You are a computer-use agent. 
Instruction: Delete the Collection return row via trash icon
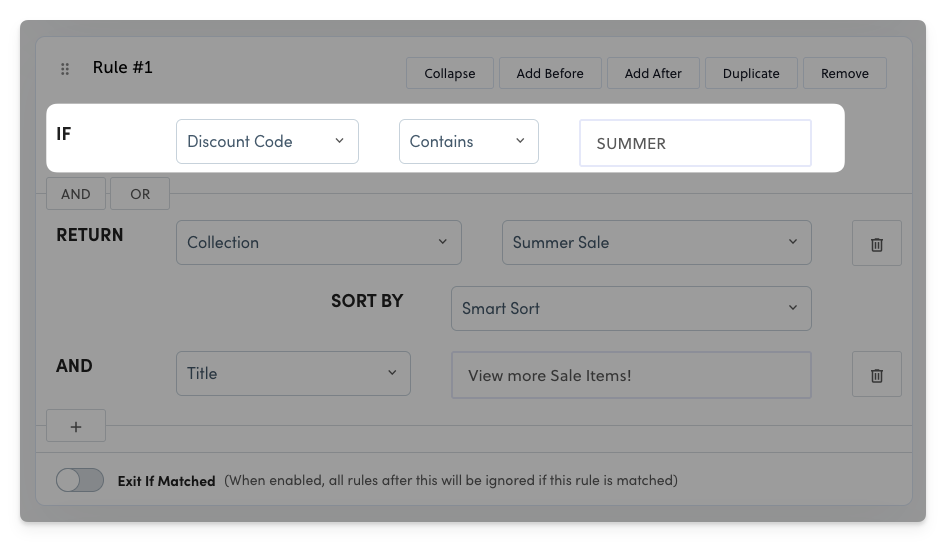click(877, 243)
